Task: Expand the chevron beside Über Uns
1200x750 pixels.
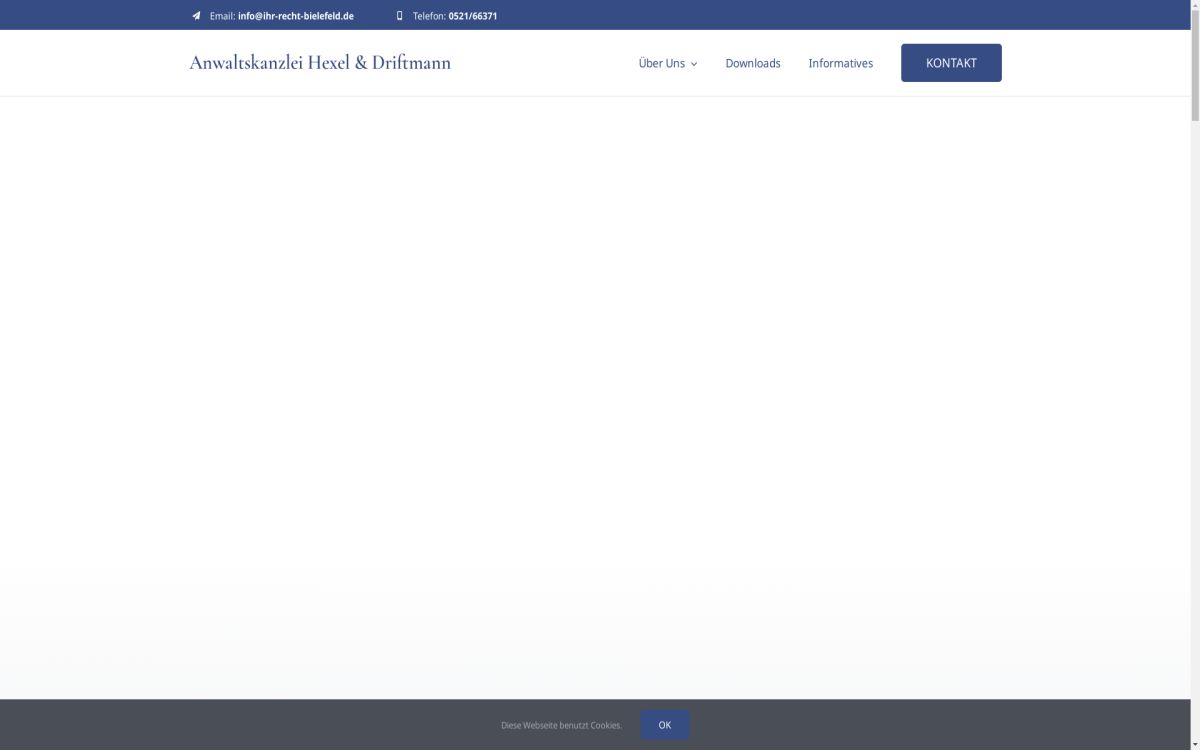Action: [x=694, y=64]
